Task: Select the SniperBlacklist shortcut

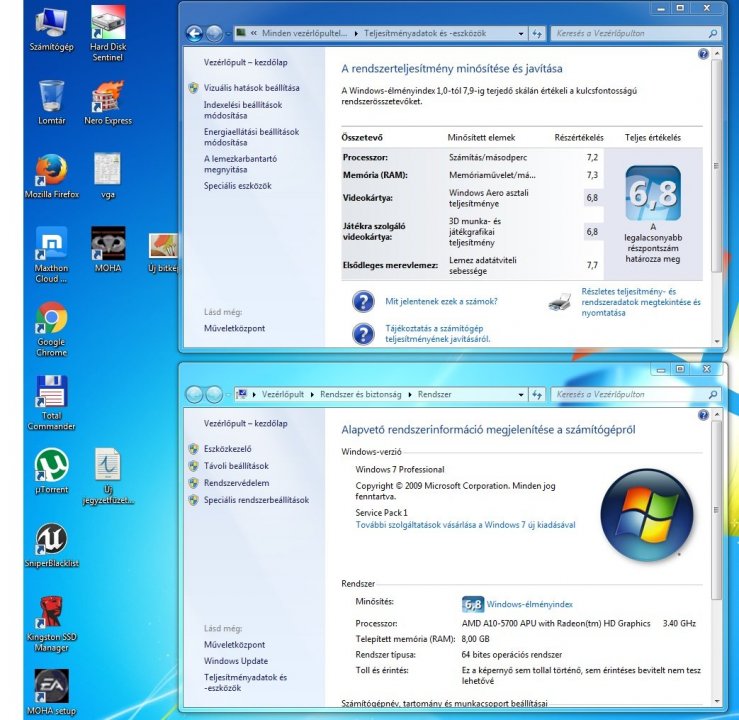Action: [x=51, y=545]
